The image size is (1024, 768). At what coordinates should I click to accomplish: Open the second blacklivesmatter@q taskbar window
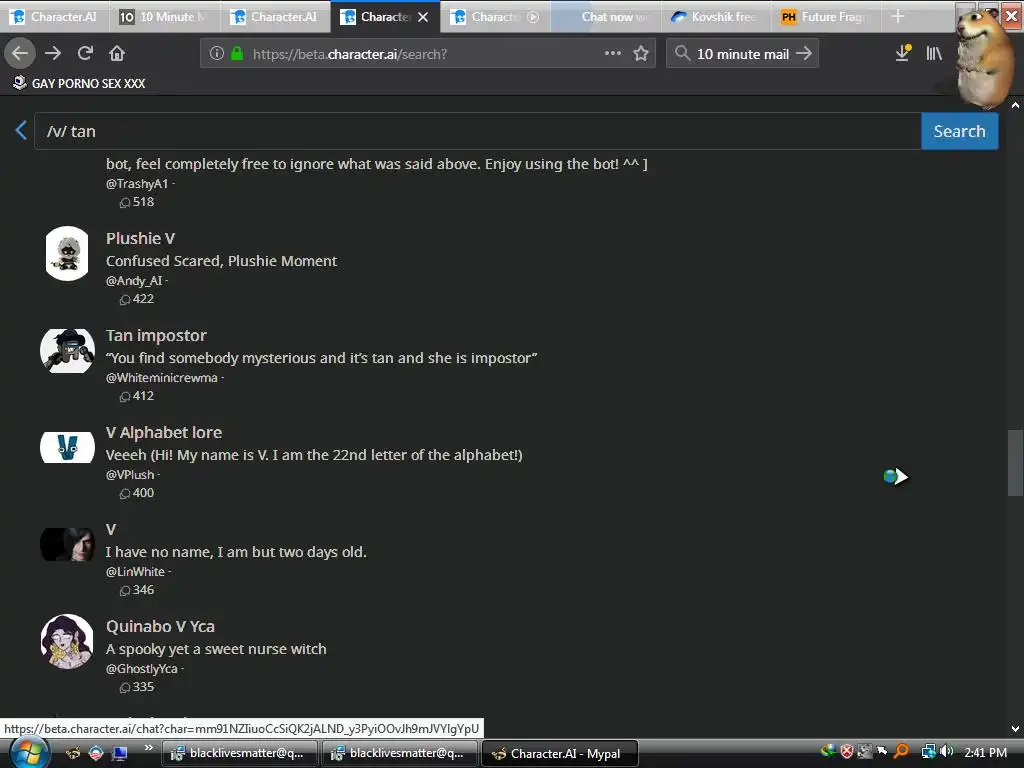coord(400,754)
